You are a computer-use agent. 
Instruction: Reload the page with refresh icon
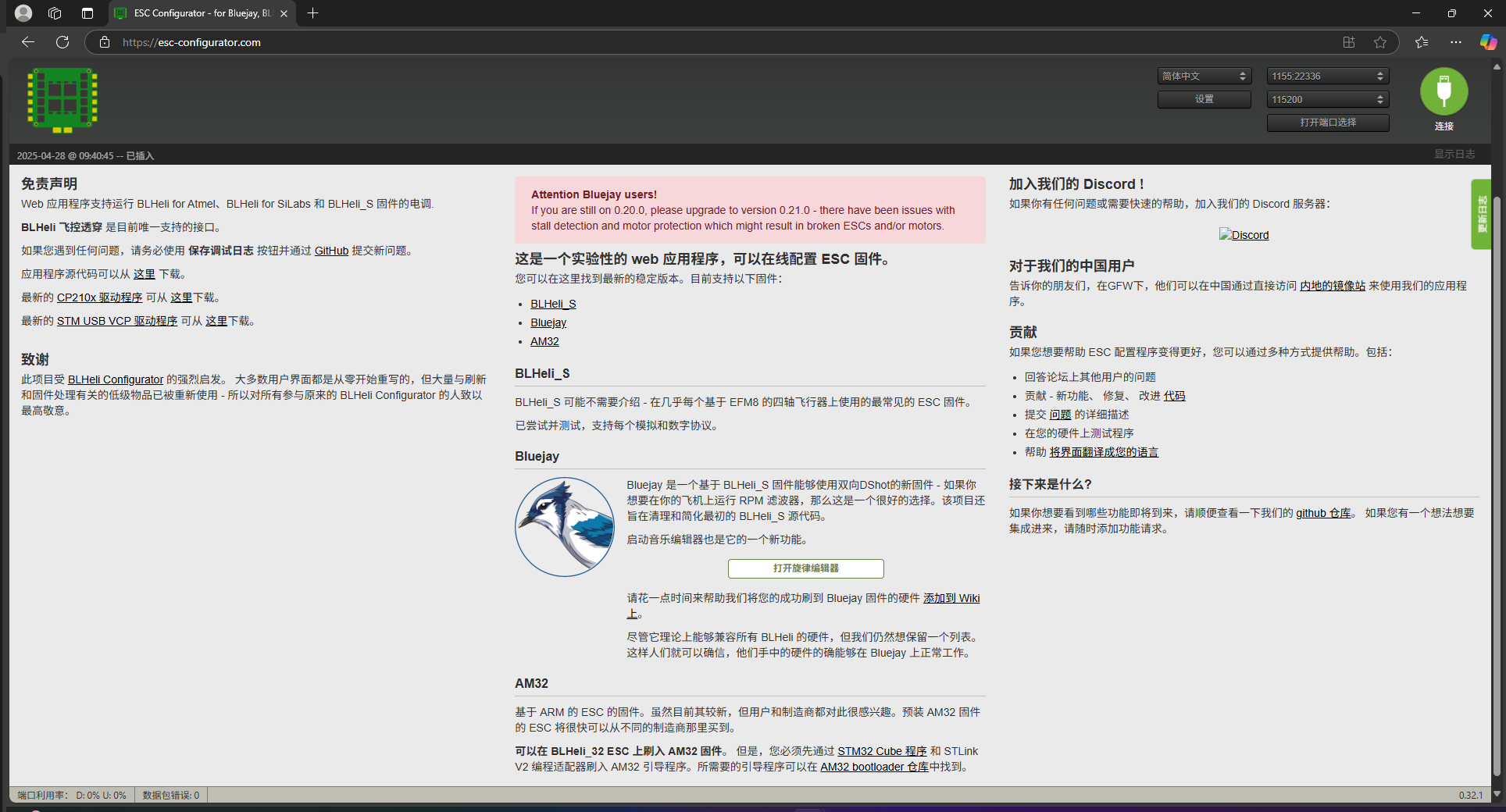pos(62,42)
